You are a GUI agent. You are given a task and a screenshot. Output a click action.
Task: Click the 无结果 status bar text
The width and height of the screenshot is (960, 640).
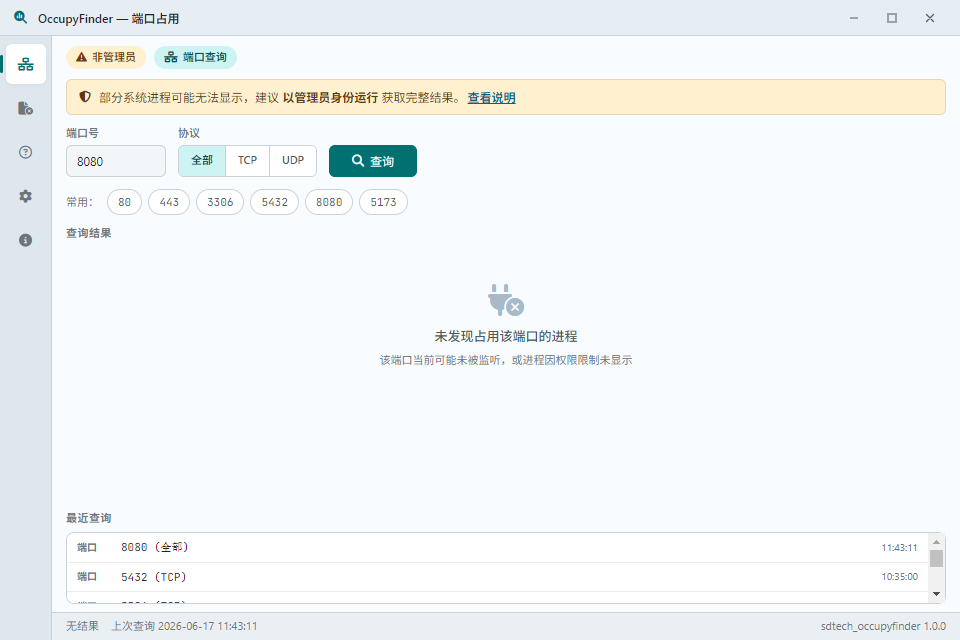click(x=82, y=626)
